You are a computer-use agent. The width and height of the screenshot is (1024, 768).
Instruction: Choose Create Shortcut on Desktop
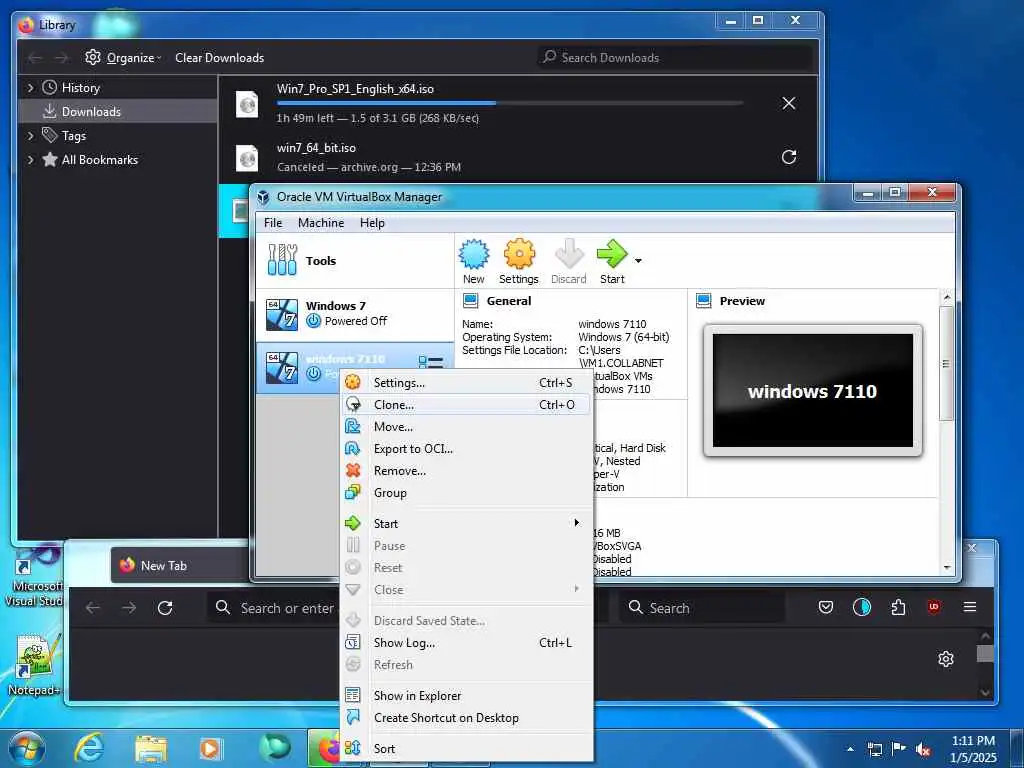click(466, 718)
